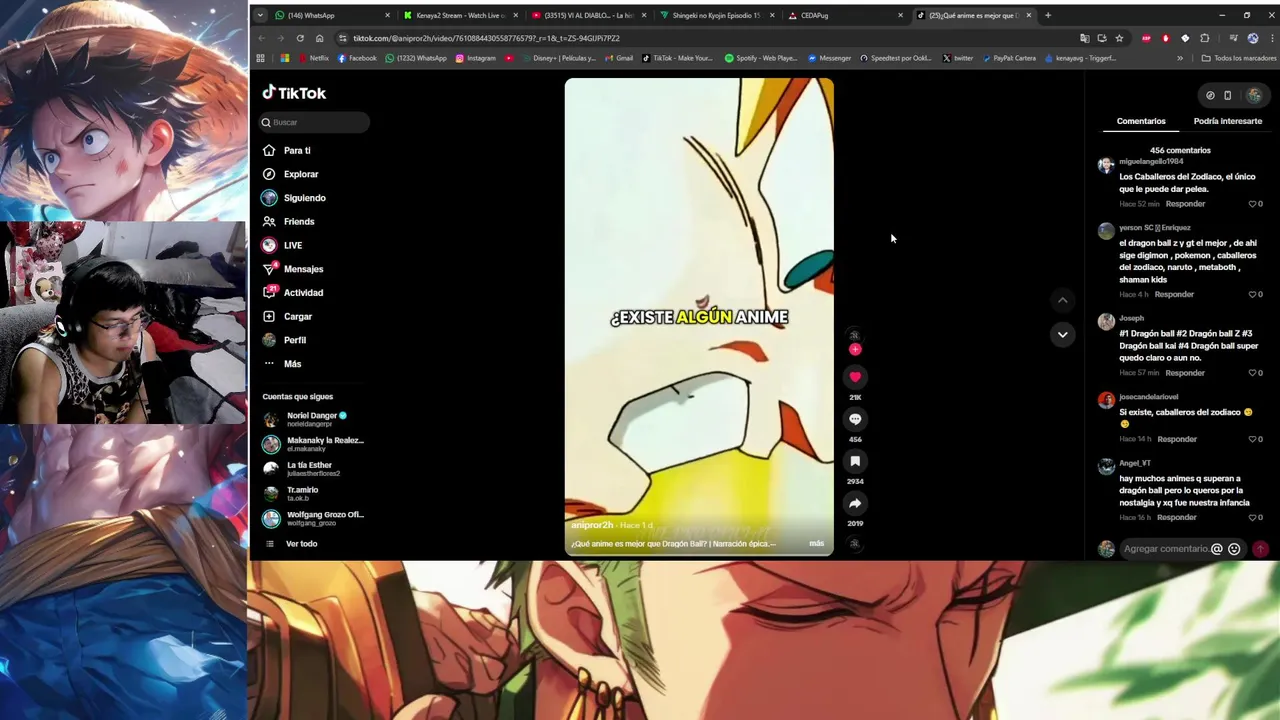Click the comments bubble icon
This screenshot has width=1280, height=720.
tap(855, 419)
